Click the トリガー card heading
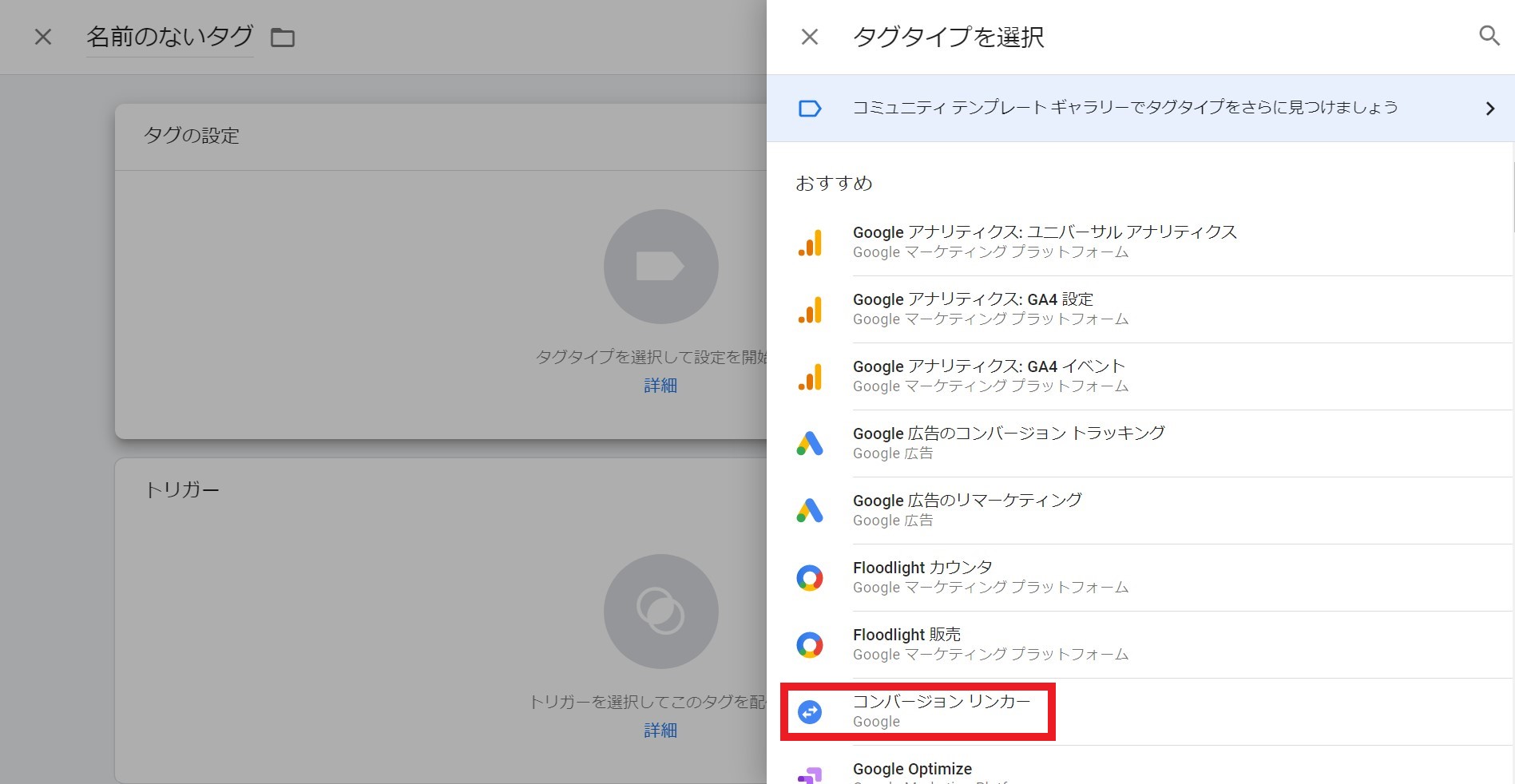The height and width of the screenshot is (784, 1515). [x=182, y=490]
